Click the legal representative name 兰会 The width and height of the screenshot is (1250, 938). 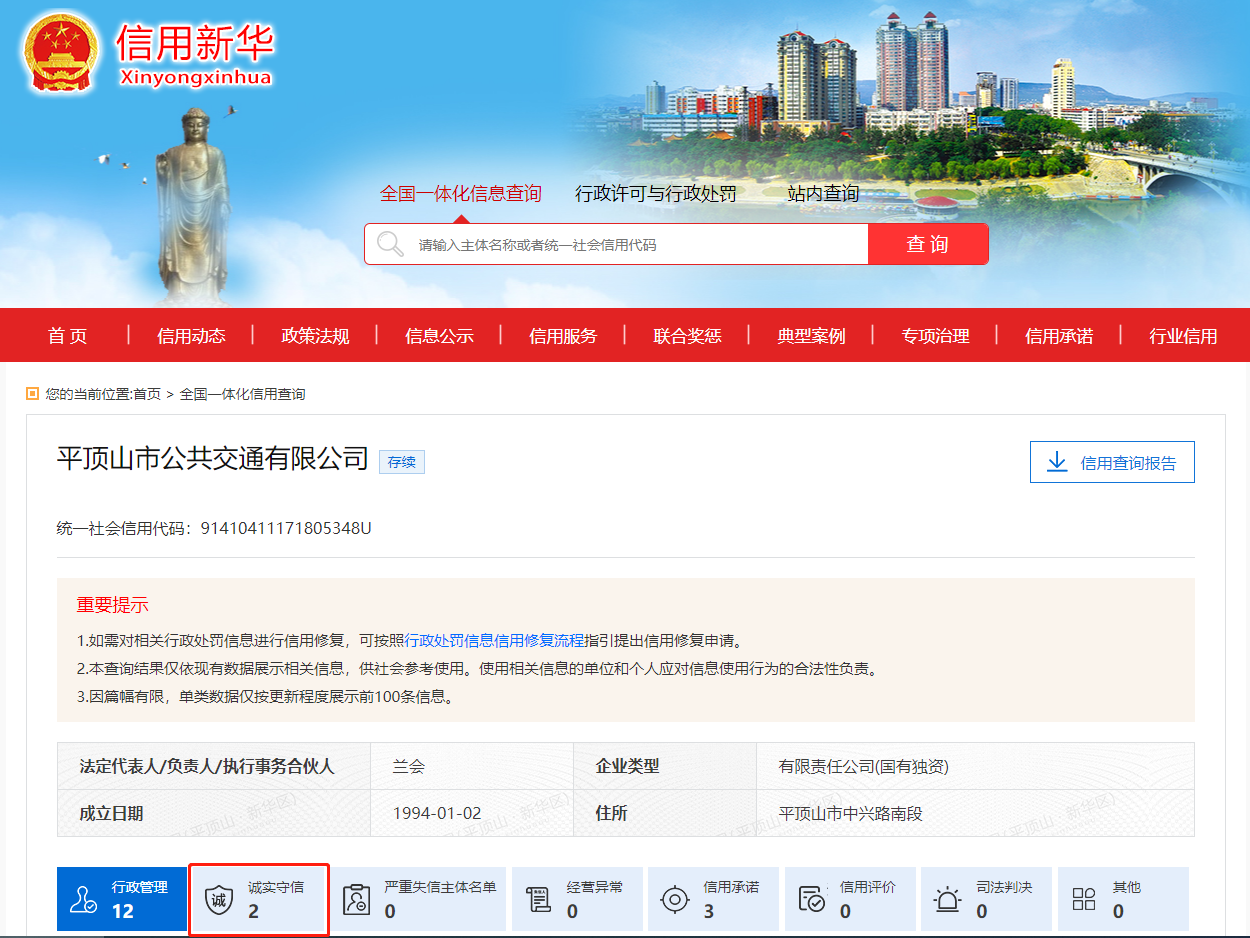pyautogui.click(x=409, y=767)
